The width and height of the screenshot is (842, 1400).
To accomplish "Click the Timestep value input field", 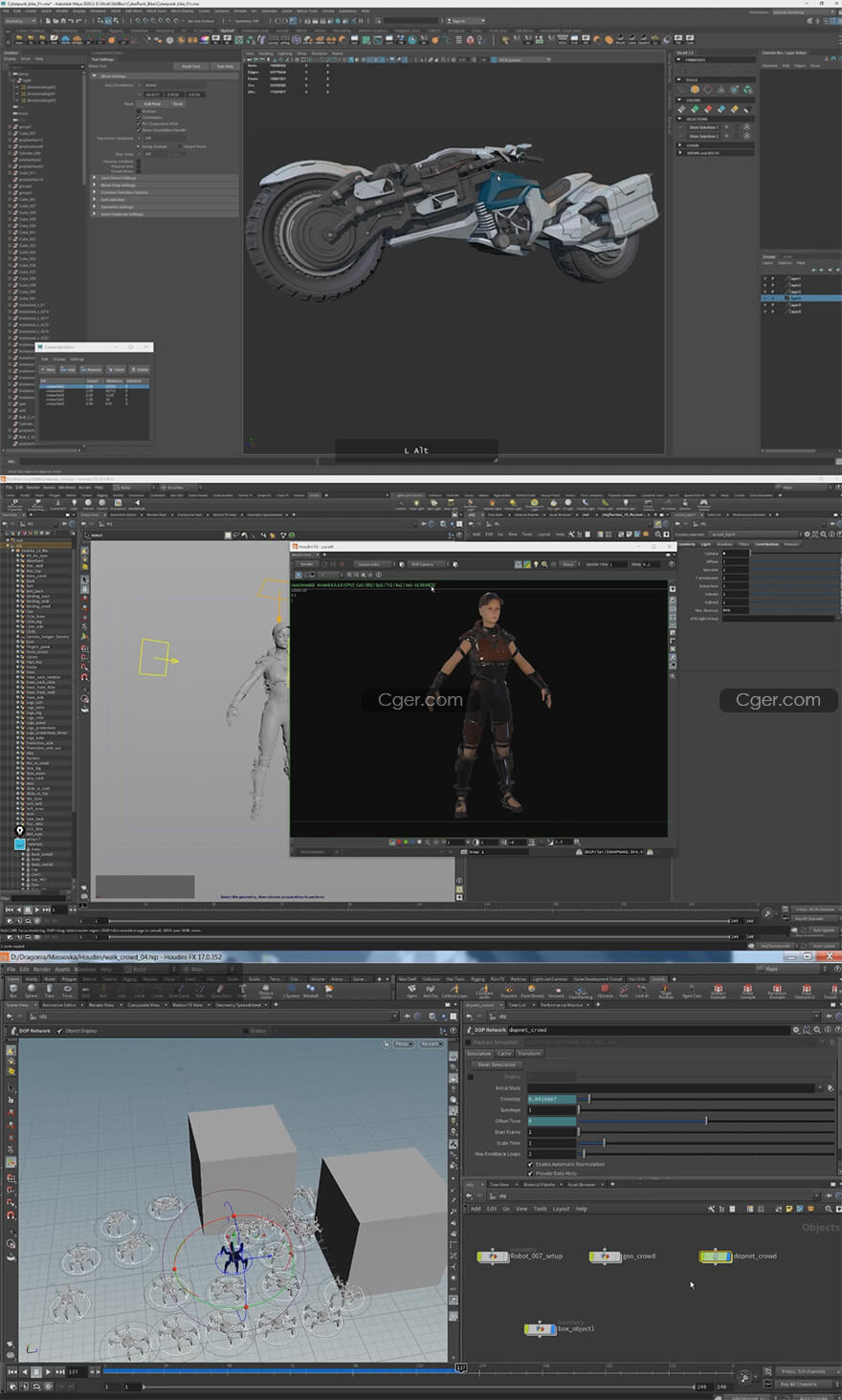I will 552,1099.
